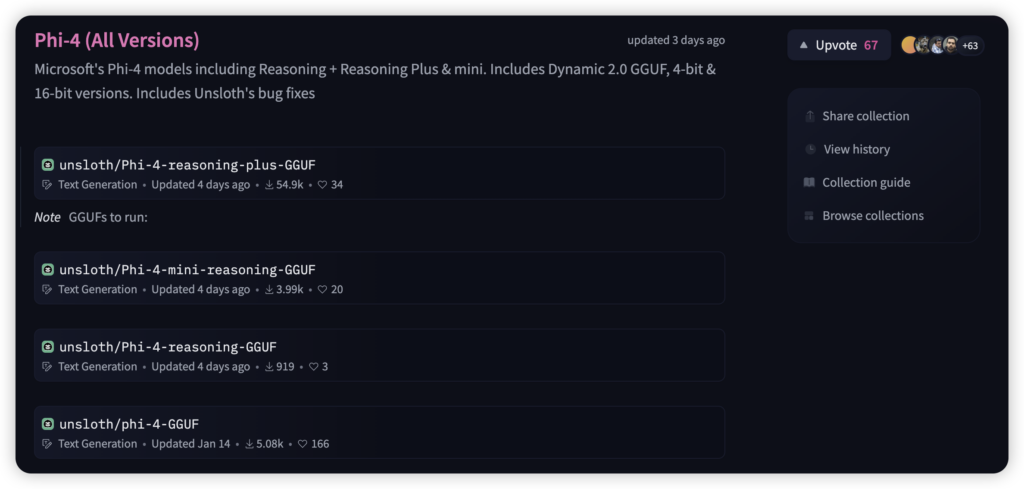Viewport: 1024px width, 489px height.
Task: Click the '54.9k' download count
Action: click(289, 185)
